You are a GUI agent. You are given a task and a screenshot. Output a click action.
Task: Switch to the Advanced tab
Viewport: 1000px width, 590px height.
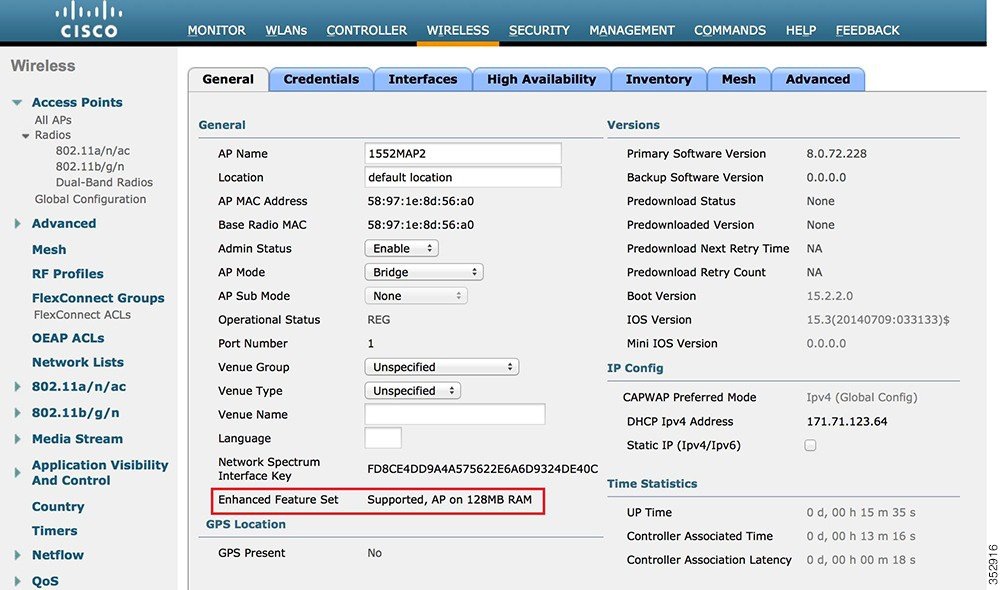pos(818,79)
